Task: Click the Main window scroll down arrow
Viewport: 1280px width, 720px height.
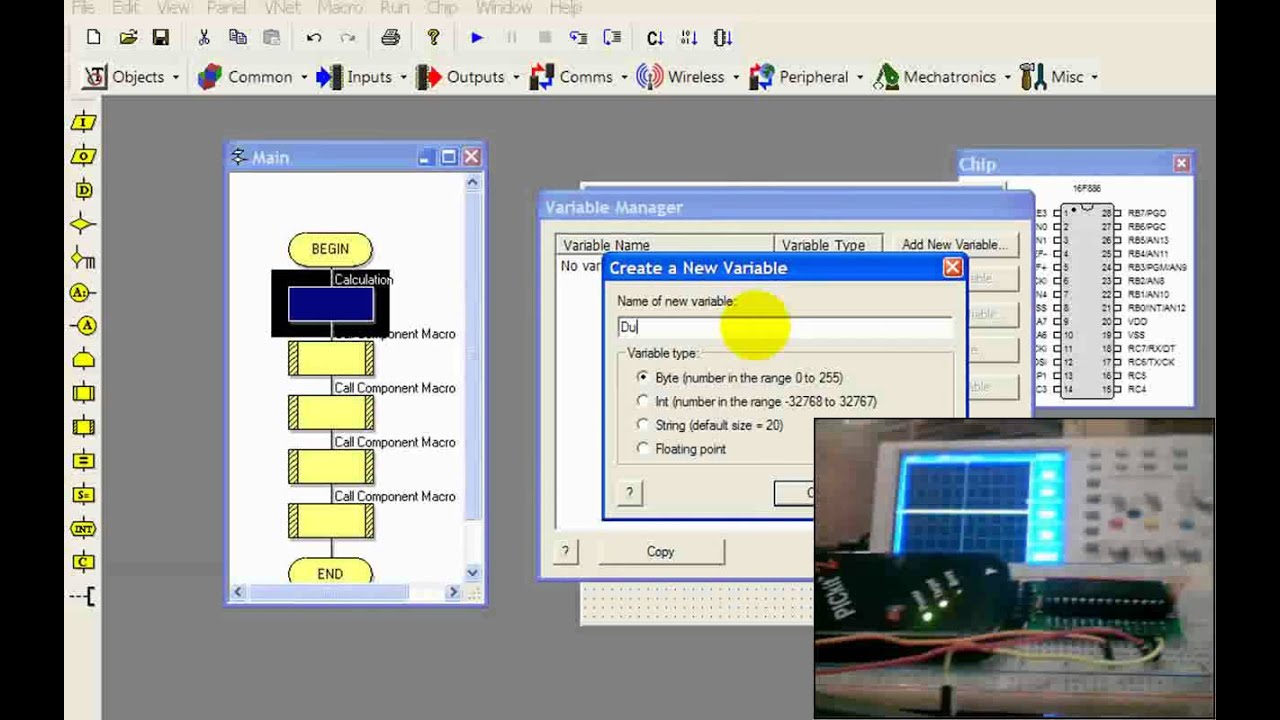Action: (472, 573)
